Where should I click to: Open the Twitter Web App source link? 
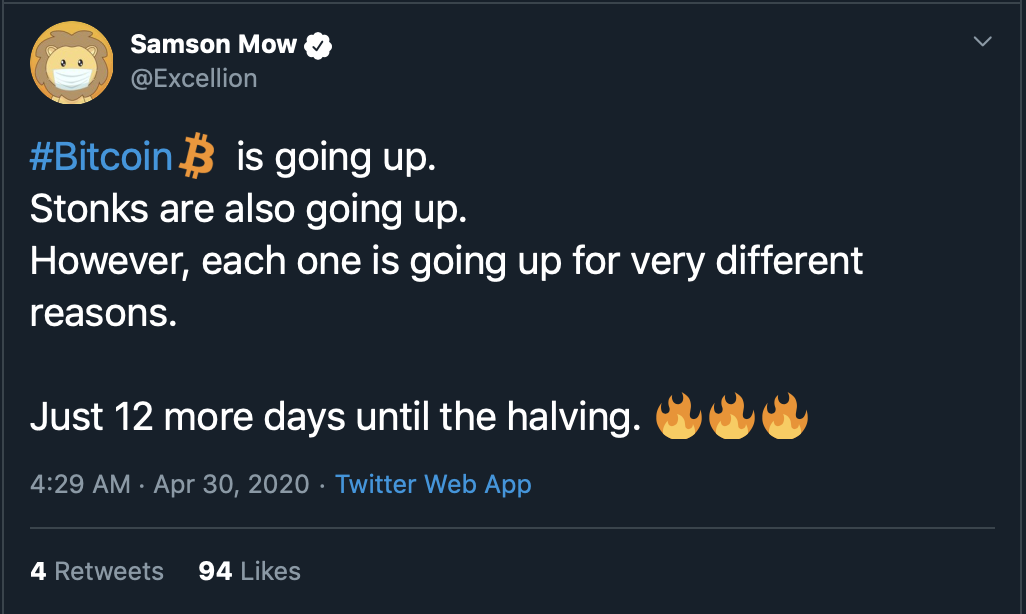433,484
